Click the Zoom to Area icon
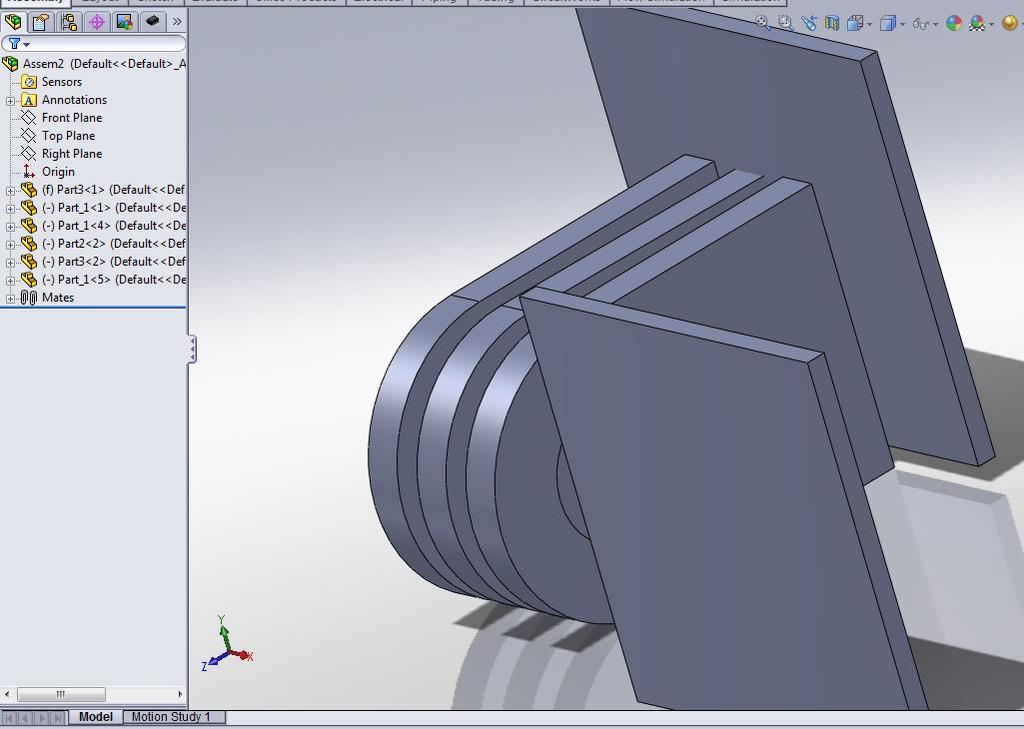The width and height of the screenshot is (1024, 729). pos(786,24)
